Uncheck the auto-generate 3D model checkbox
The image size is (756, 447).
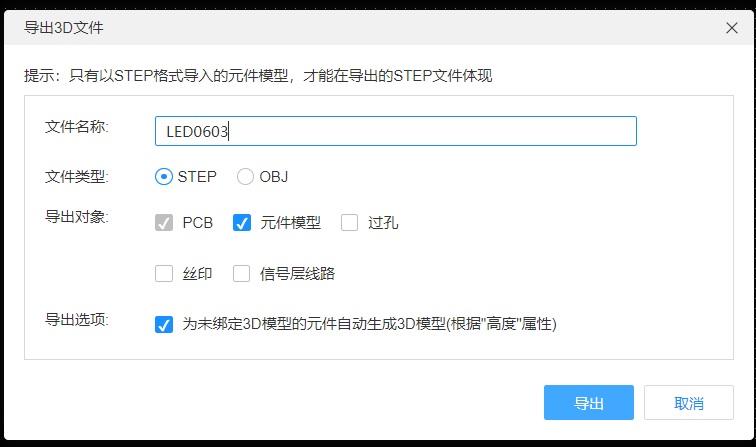coord(164,324)
